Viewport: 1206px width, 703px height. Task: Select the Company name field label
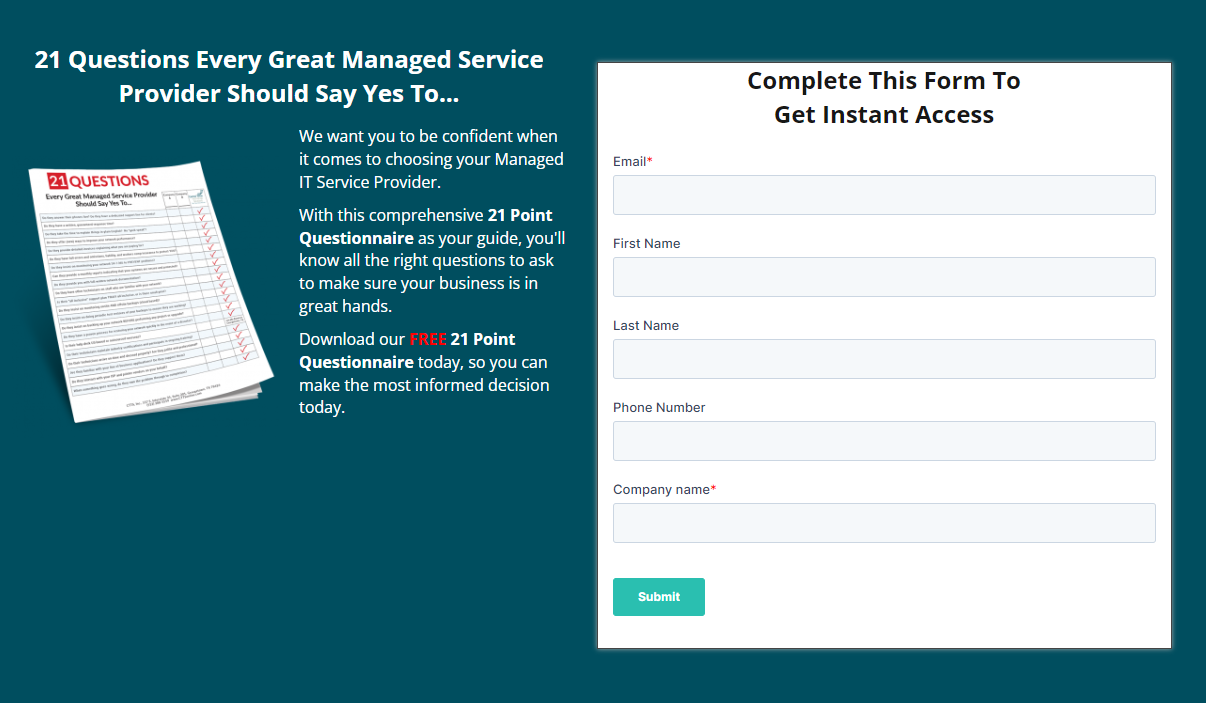pyautogui.click(x=659, y=489)
